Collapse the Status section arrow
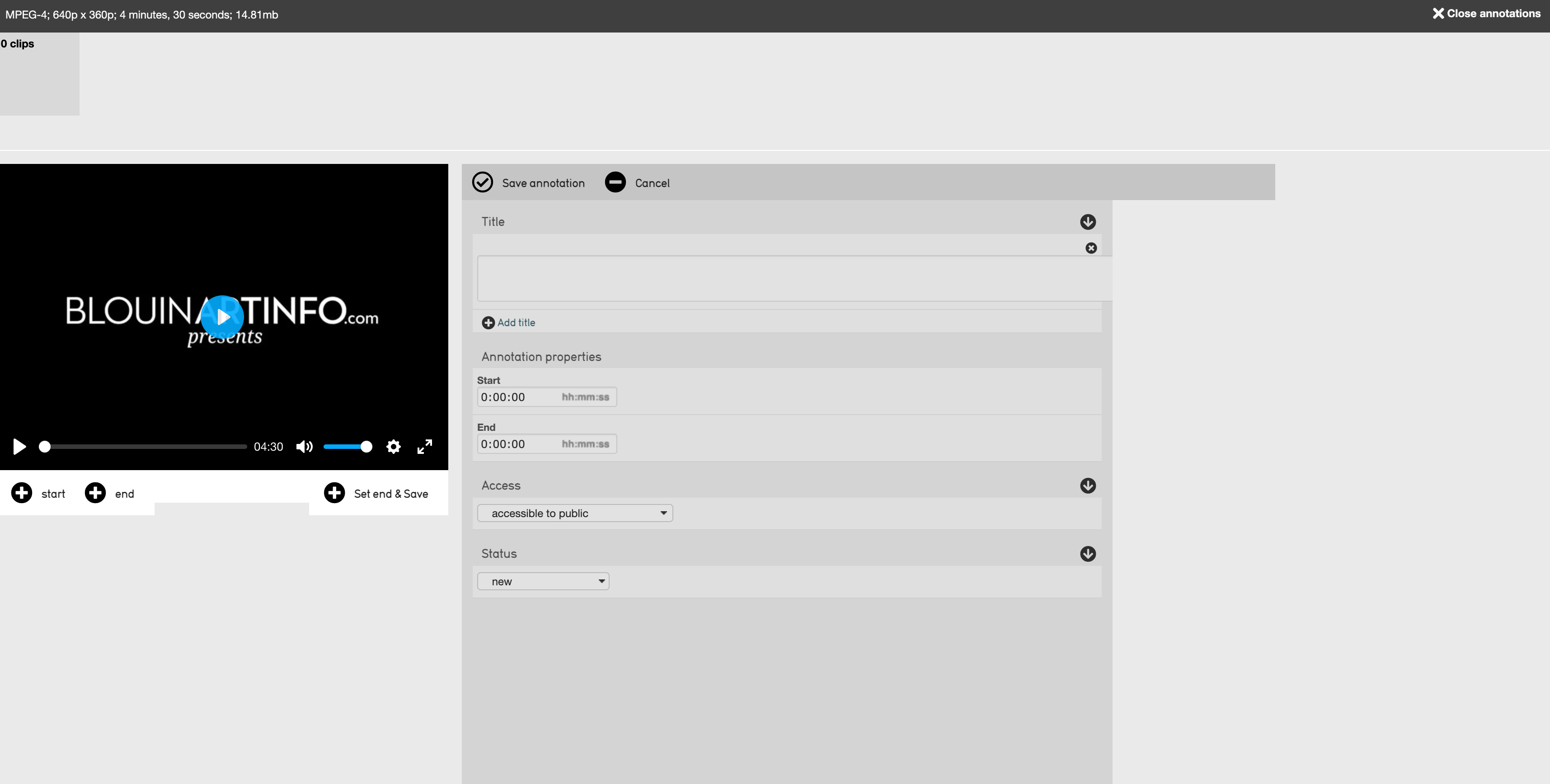This screenshot has height=784, width=1550. click(x=1087, y=554)
